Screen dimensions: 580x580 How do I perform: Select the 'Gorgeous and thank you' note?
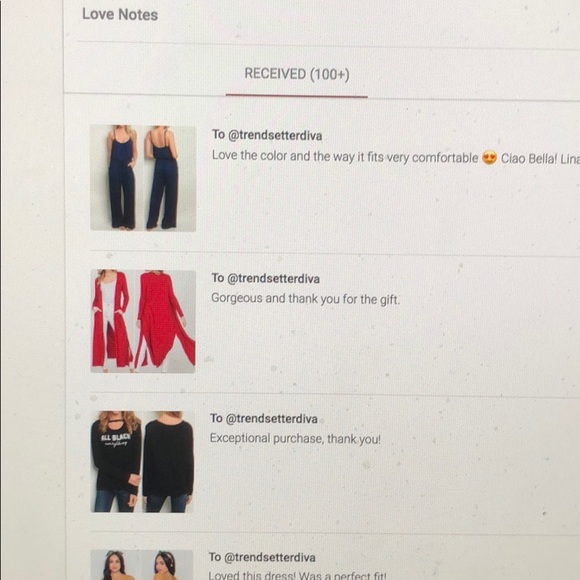click(306, 299)
